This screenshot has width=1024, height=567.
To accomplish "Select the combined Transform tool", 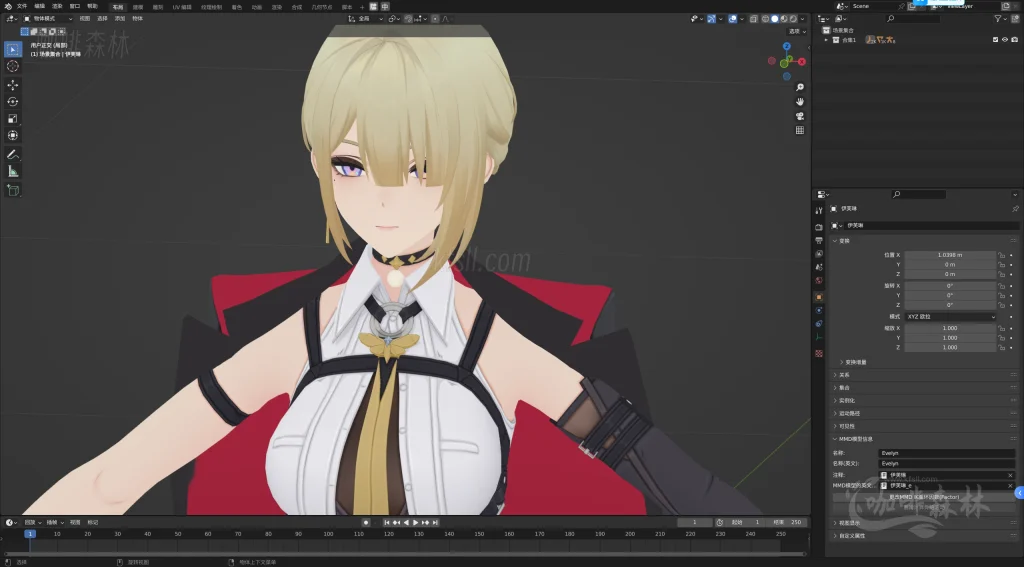I will coord(12,135).
